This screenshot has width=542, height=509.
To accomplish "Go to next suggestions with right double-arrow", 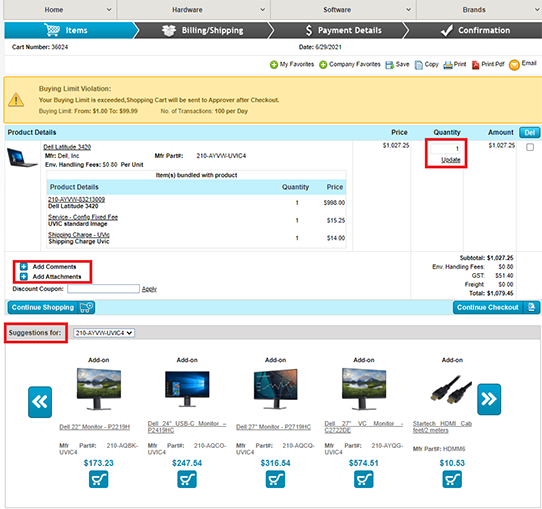I will [489, 399].
